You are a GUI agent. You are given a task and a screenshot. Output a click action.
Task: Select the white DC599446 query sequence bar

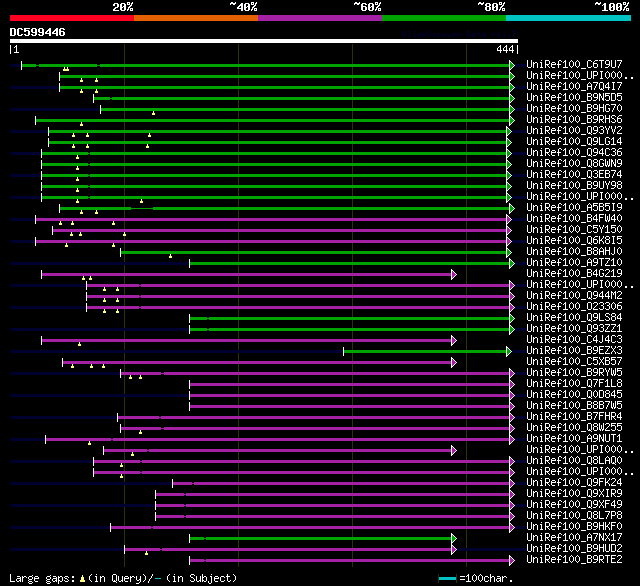[264, 41]
